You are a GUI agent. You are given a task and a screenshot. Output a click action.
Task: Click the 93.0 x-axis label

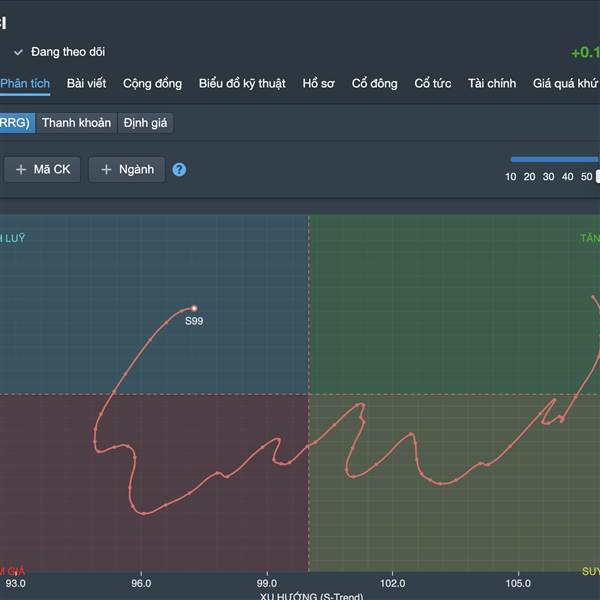[x=16, y=584]
